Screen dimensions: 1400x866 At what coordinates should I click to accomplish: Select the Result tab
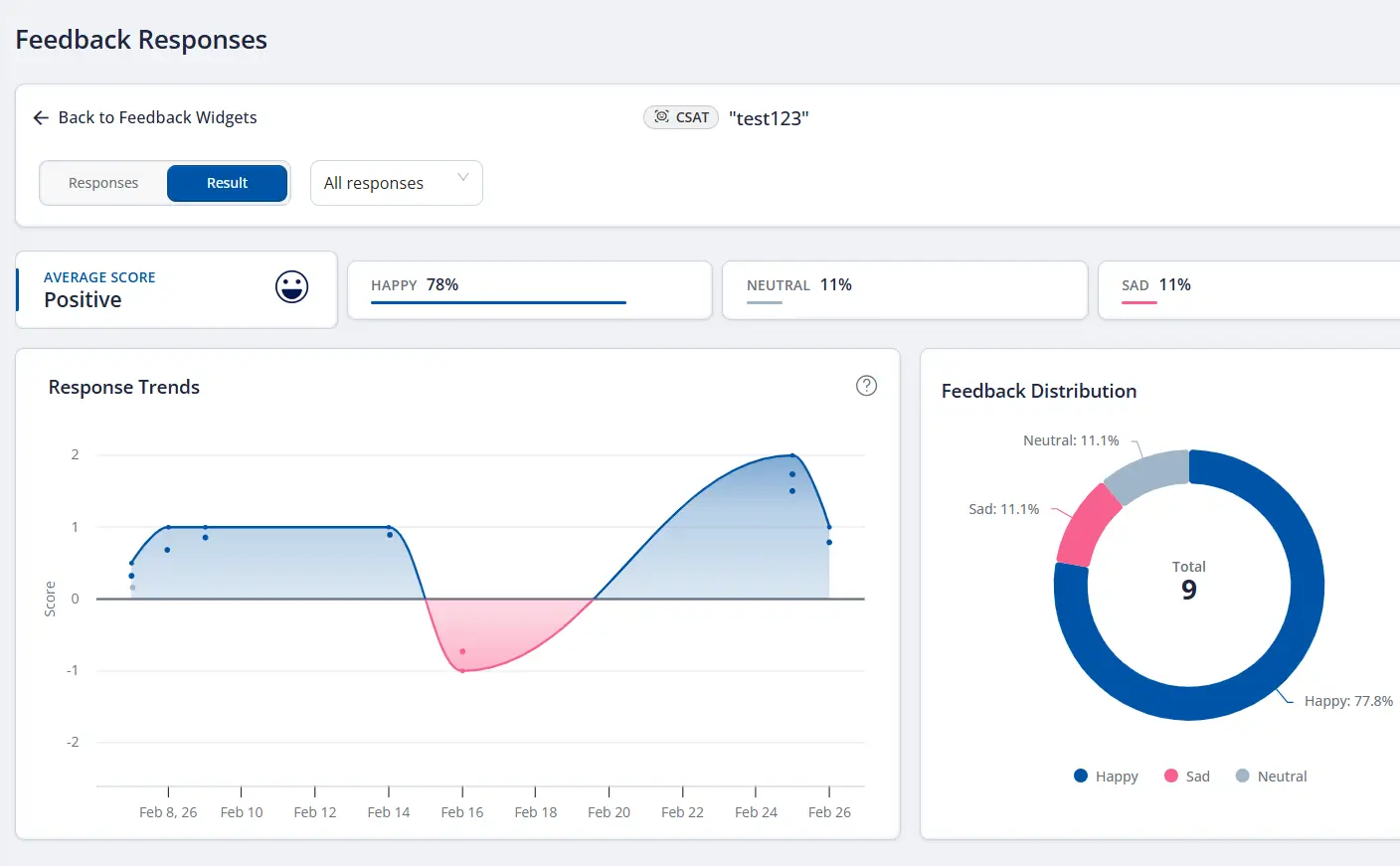[x=227, y=183]
